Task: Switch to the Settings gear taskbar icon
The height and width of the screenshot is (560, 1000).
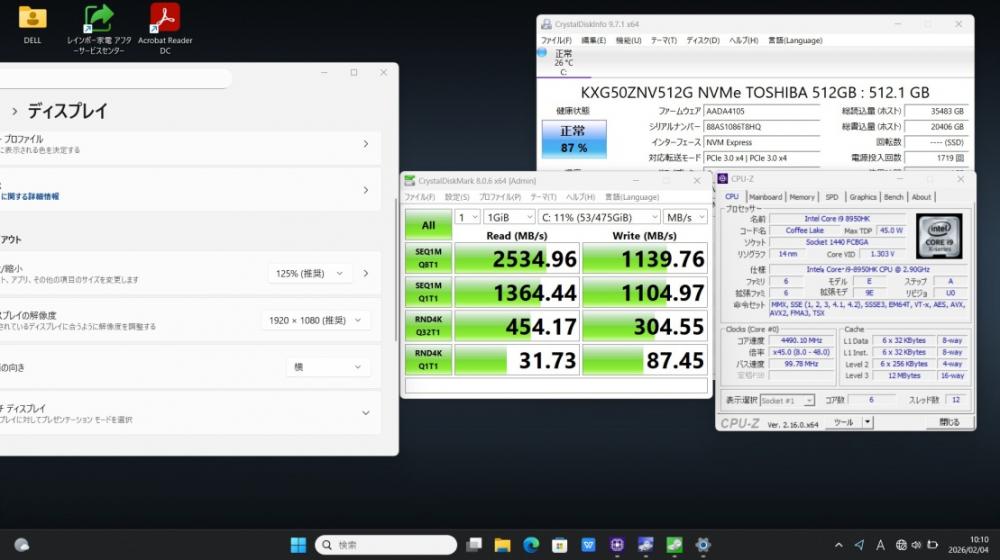Action: coord(703,545)
